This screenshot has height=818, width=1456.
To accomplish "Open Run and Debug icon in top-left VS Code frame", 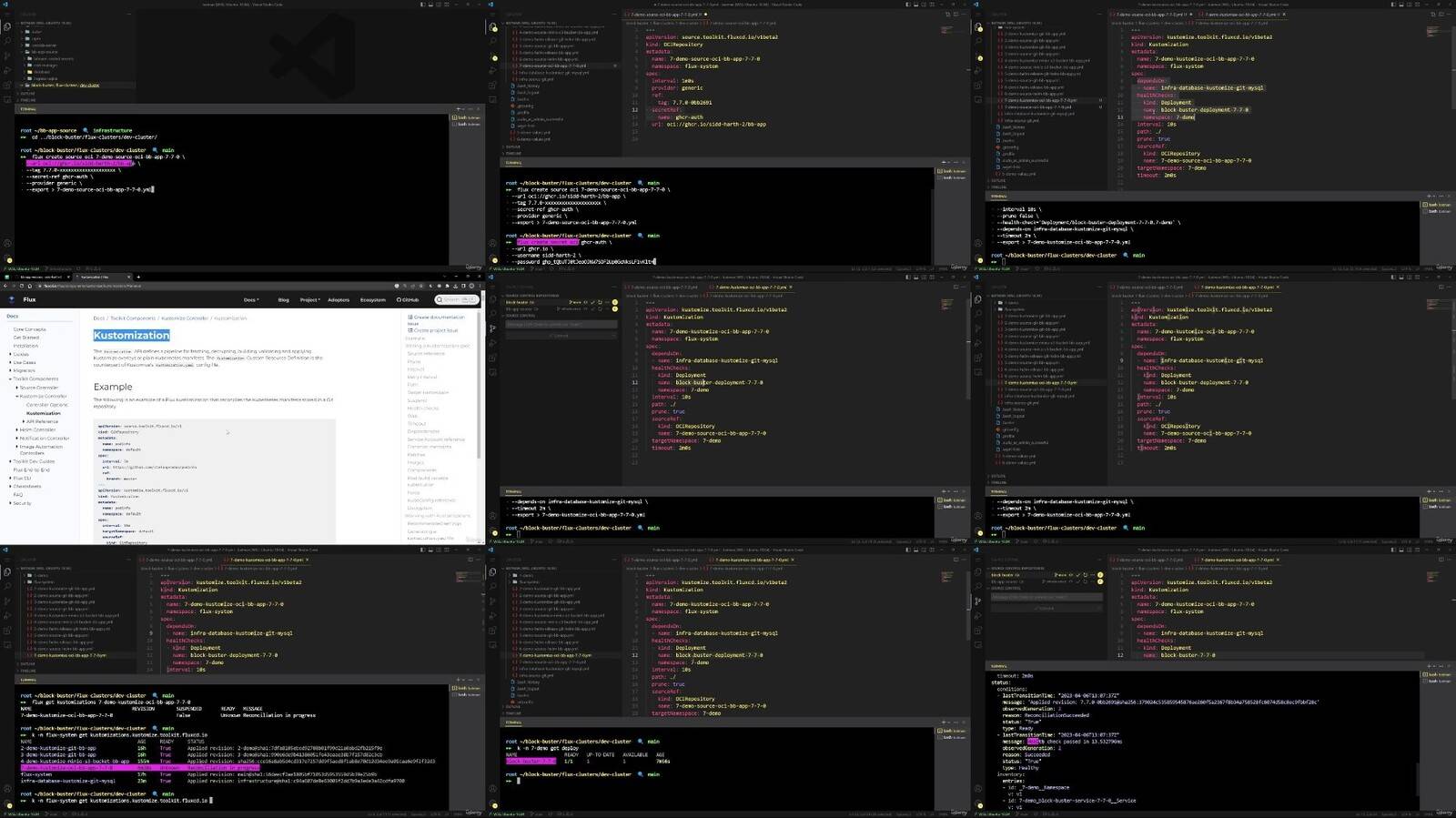I will coord(7,70).
